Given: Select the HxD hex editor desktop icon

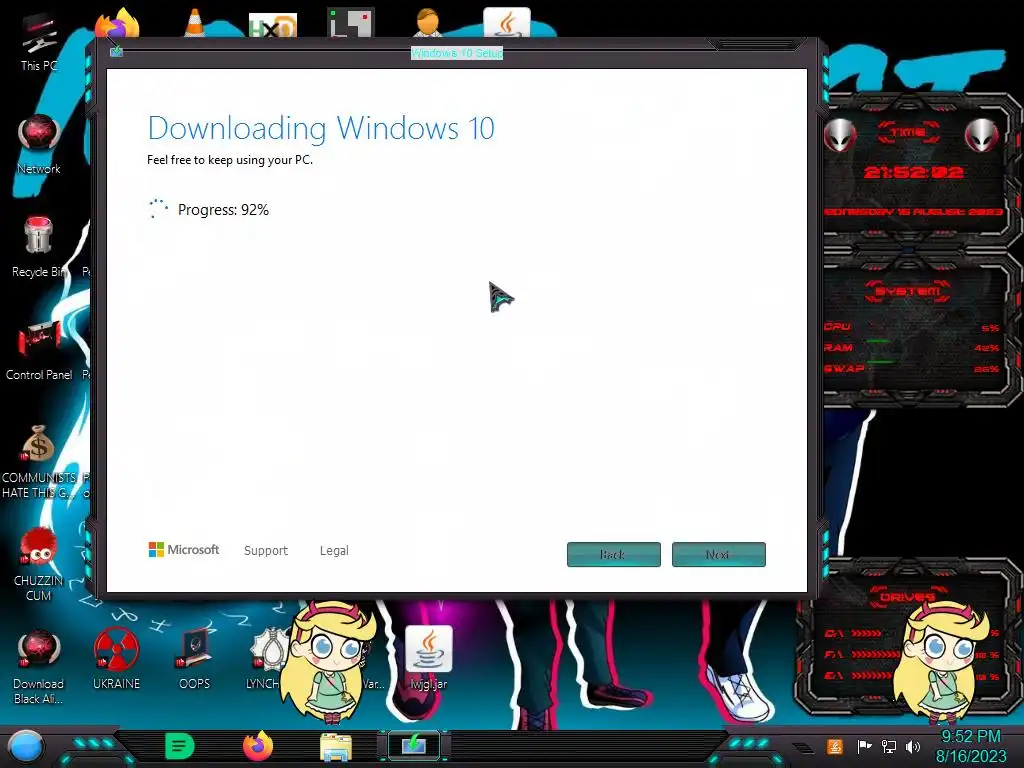Looking at the screenshot, I should click(273, 25).
